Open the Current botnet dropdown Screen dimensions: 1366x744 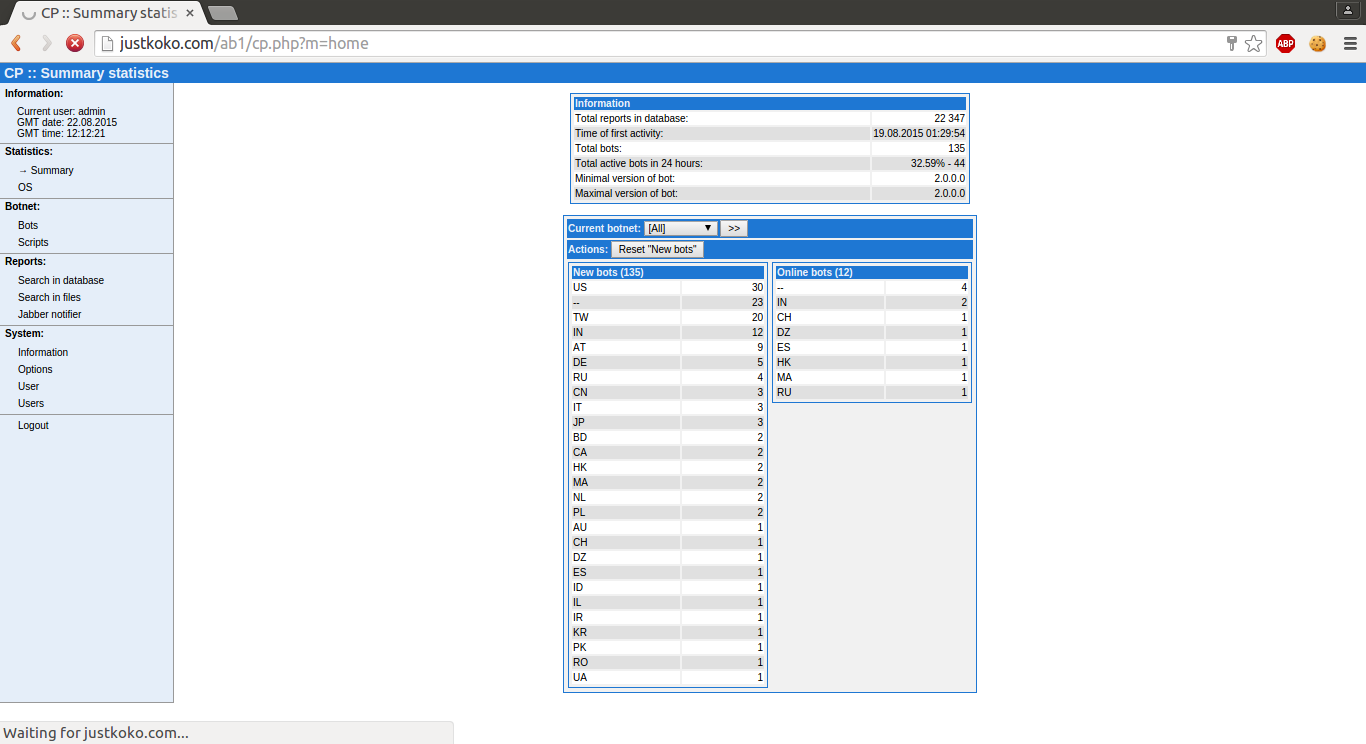[680, 228]
